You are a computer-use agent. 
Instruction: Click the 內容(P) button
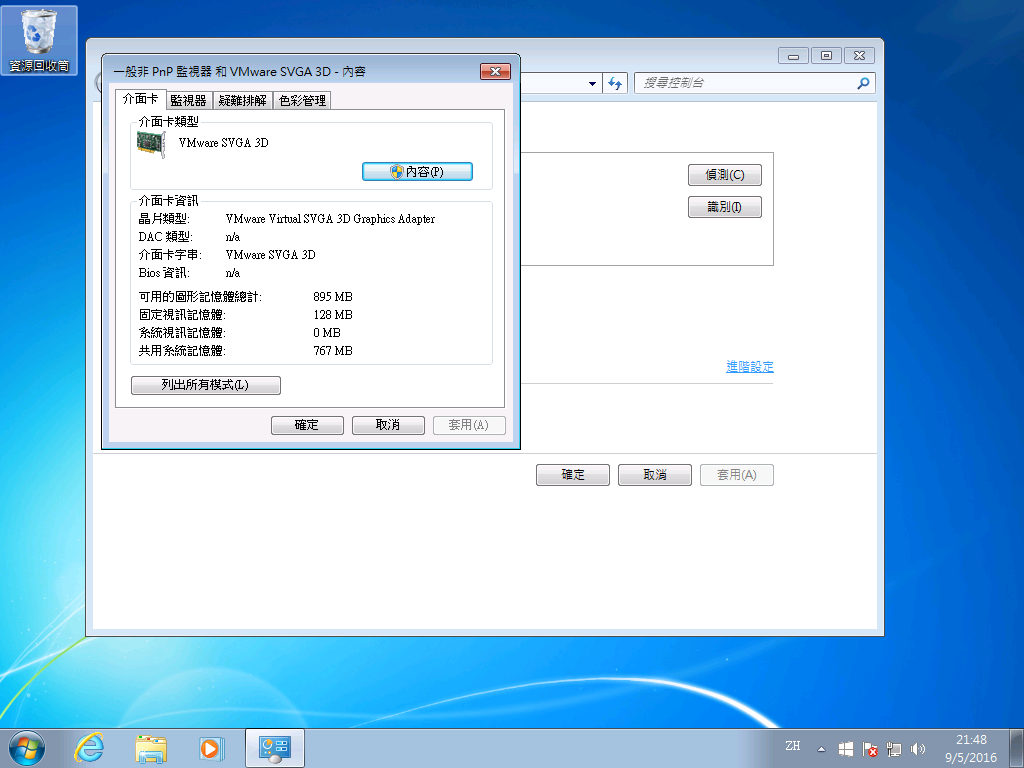pyautogui.click(x=417, y=171)
